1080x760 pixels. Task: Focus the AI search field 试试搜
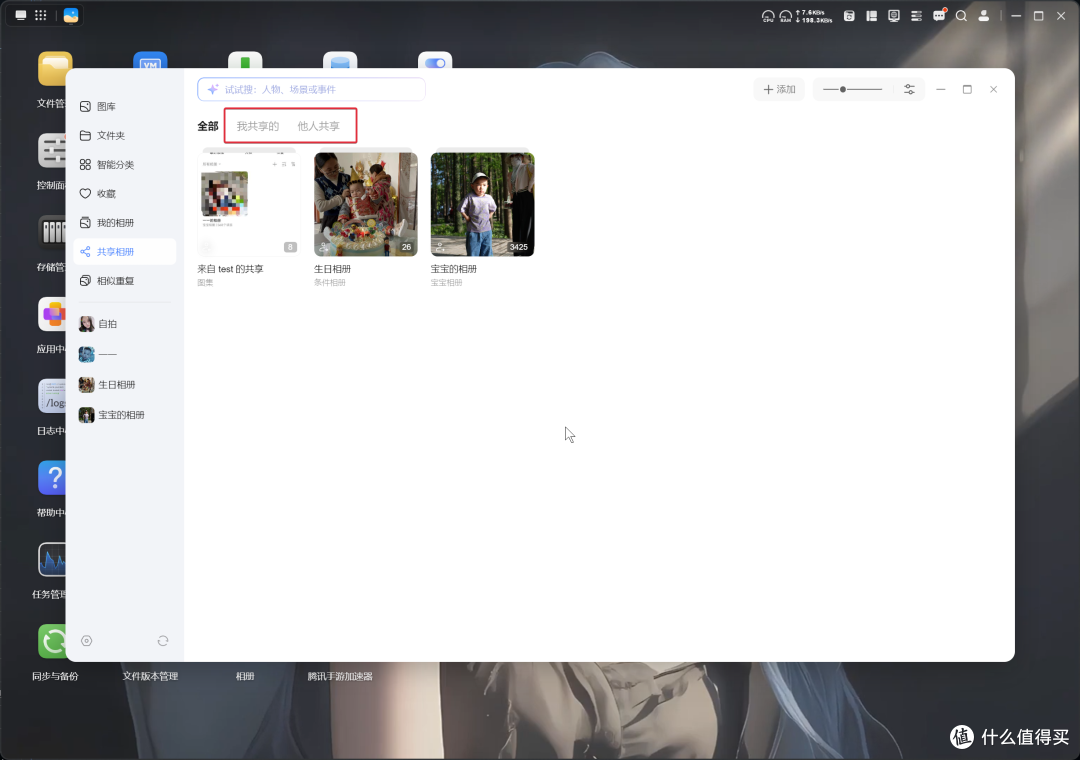(311, 90)
